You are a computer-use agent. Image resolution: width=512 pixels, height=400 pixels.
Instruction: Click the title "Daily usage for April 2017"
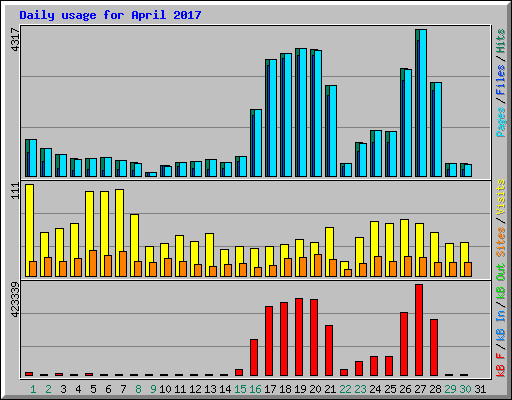tap(110, 15)
